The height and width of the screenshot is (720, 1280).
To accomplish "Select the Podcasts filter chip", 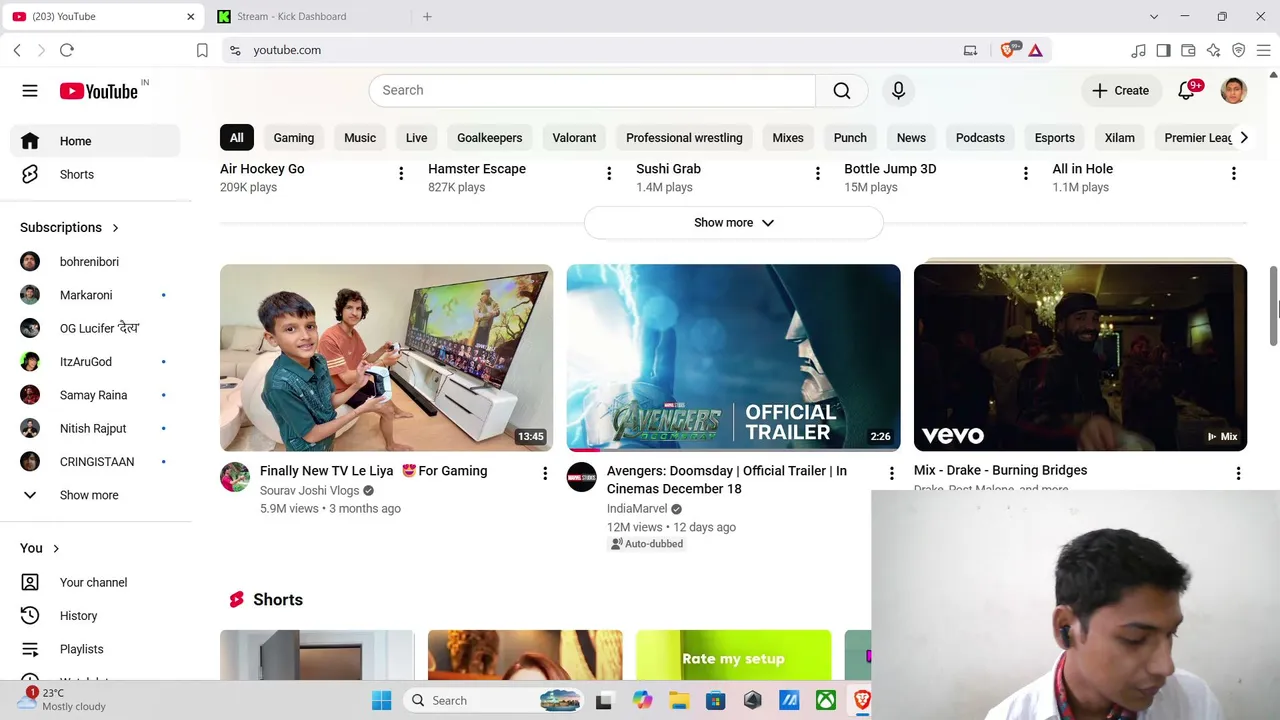I will tap(980, 138).
